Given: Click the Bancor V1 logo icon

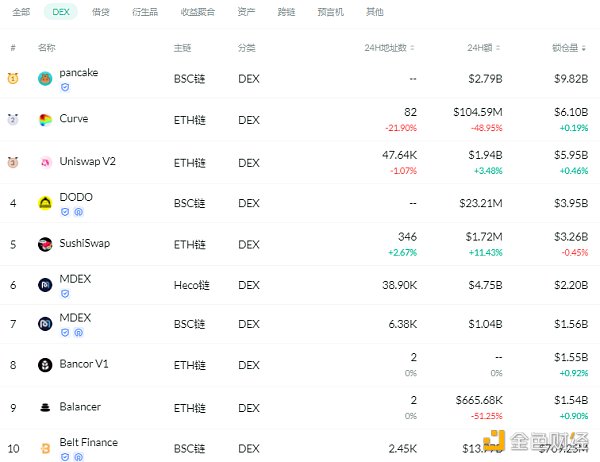Looking at the screenshot, I should (45, 365).
